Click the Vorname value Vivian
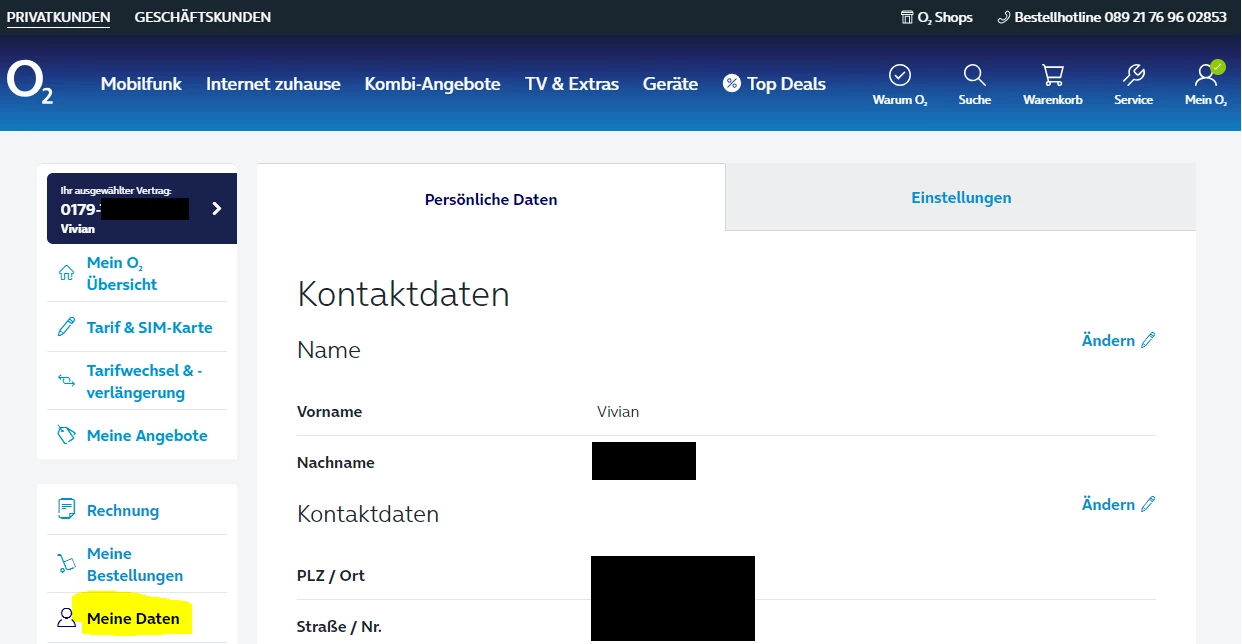This screenshot has width=1242, height=644. [x=618, y=411]
